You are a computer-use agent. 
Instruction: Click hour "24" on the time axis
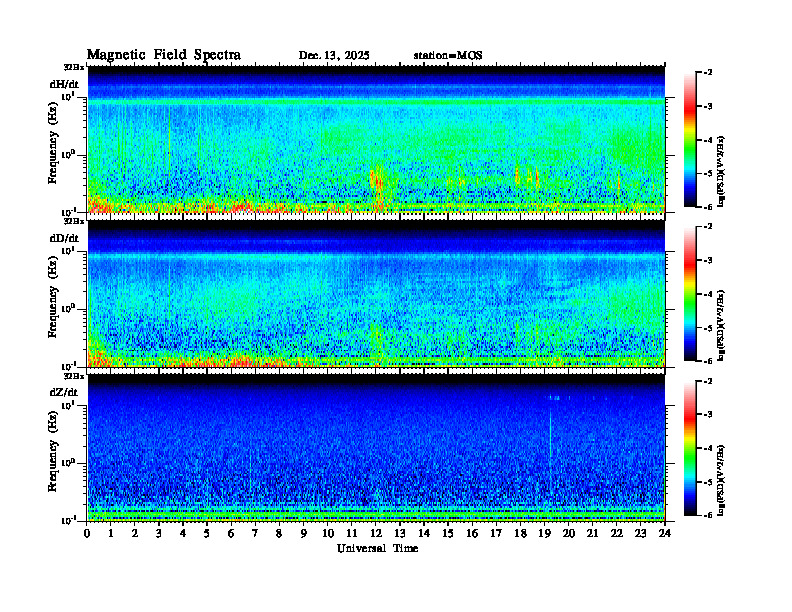click(x=665, y=533)
